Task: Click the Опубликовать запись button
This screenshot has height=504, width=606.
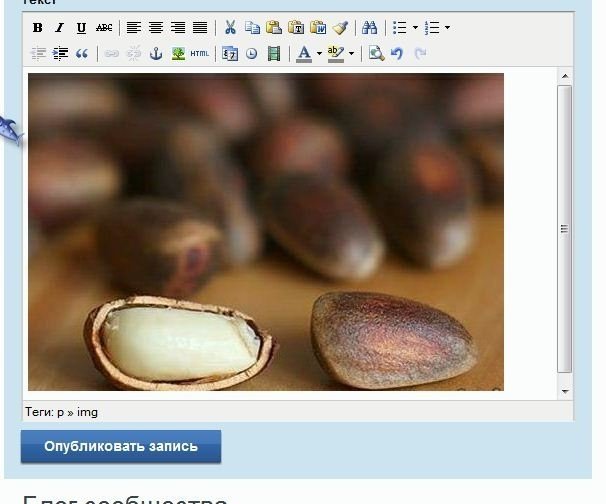Action: pos(121,447)
